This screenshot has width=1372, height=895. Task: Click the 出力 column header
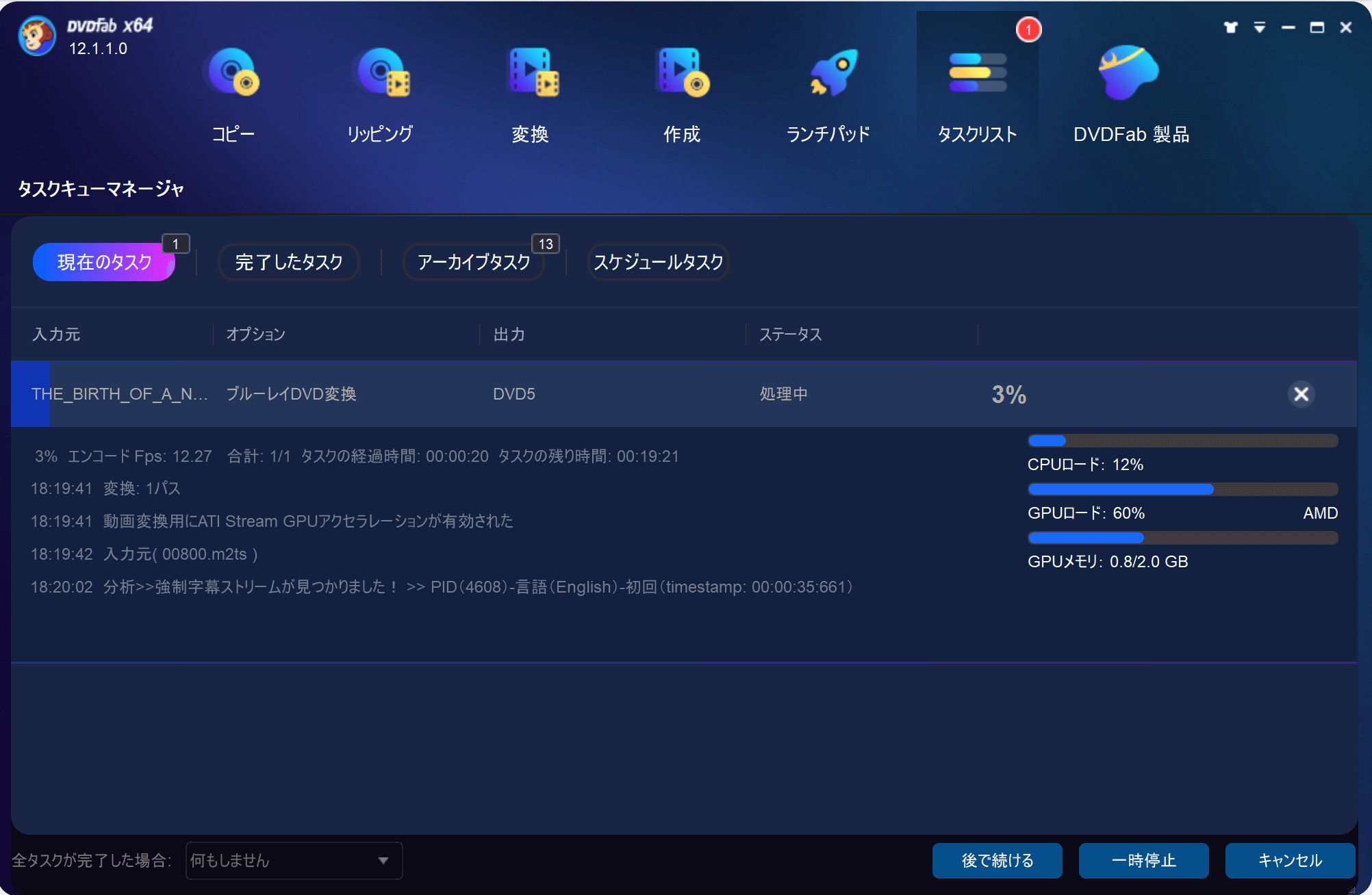click(x=509, y=335)
